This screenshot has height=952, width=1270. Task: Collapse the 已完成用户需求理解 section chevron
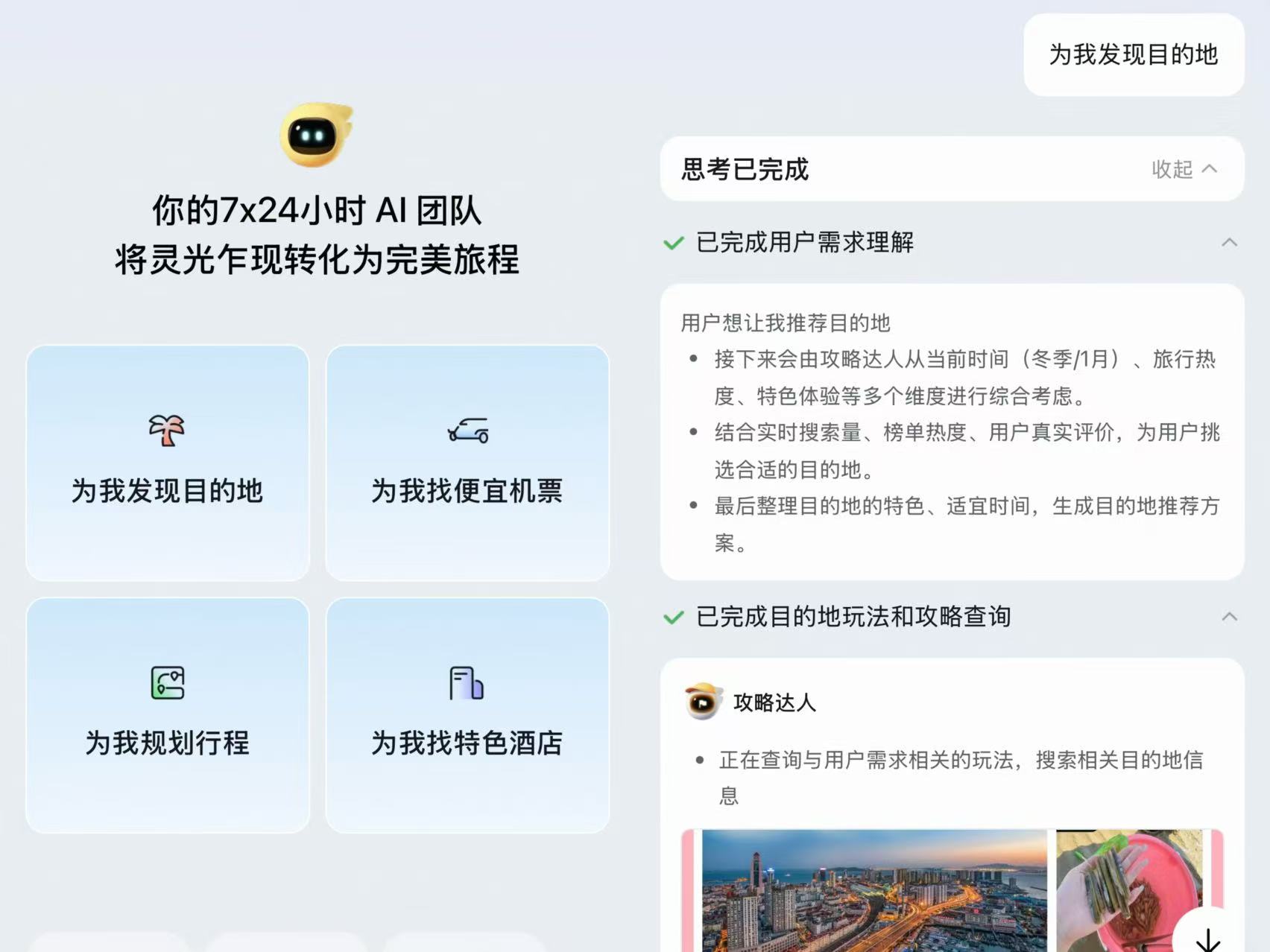tap(1229, 243)
